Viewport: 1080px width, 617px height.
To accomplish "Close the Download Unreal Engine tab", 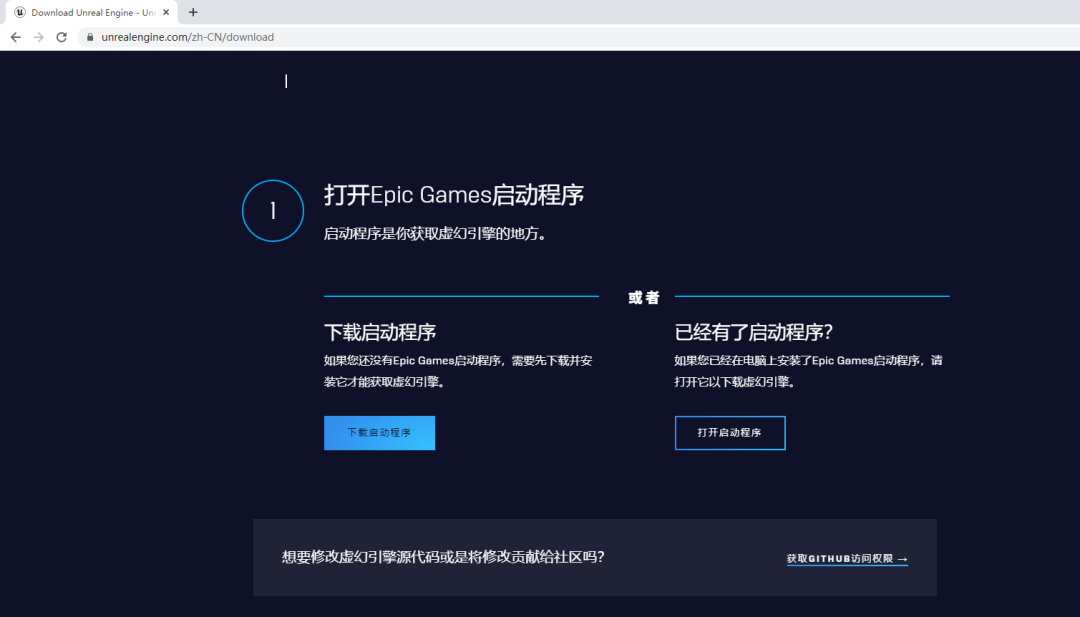I will click(x=166, y=12).
